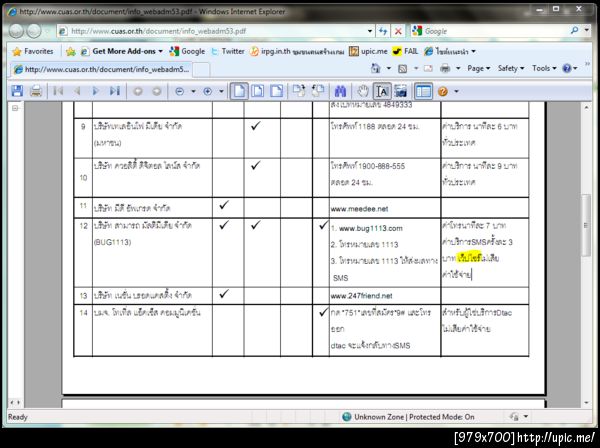
Task: Open the address bar history dropdown
Action: pyautogui.click(x=370, y=31)
